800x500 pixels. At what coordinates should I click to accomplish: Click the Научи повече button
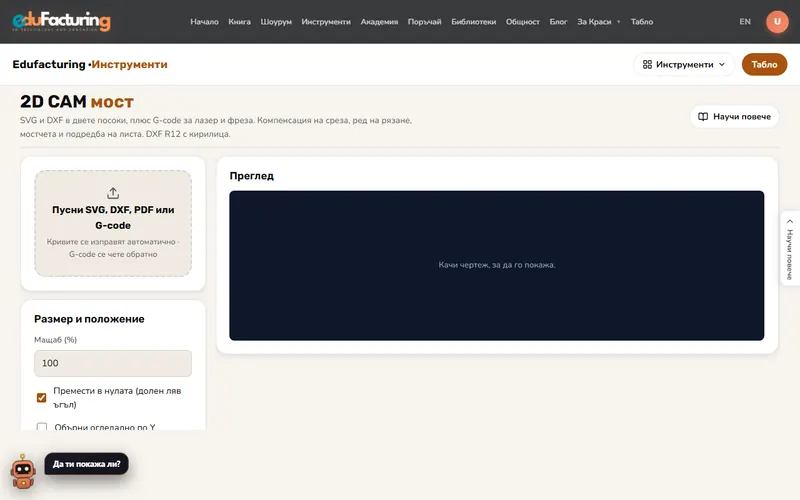point(734,117)
